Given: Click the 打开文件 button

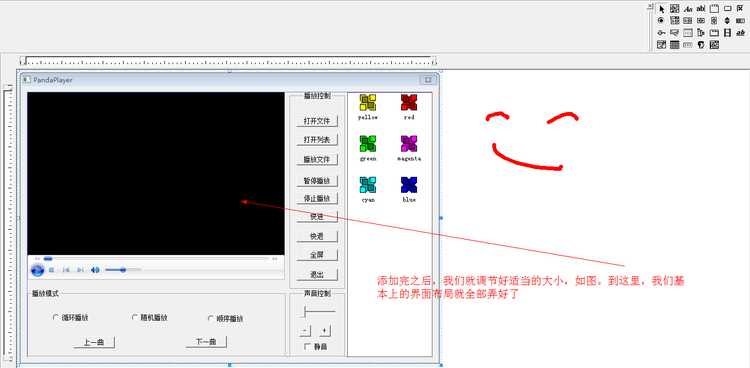Looking at the screenshot, I should [317, 121].
